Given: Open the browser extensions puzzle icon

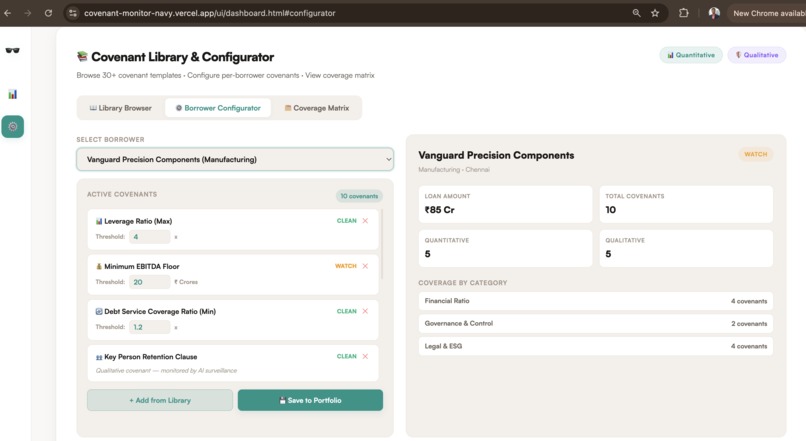Looking at the screenshot, I should pyautogui.click(x=684, y=13).
